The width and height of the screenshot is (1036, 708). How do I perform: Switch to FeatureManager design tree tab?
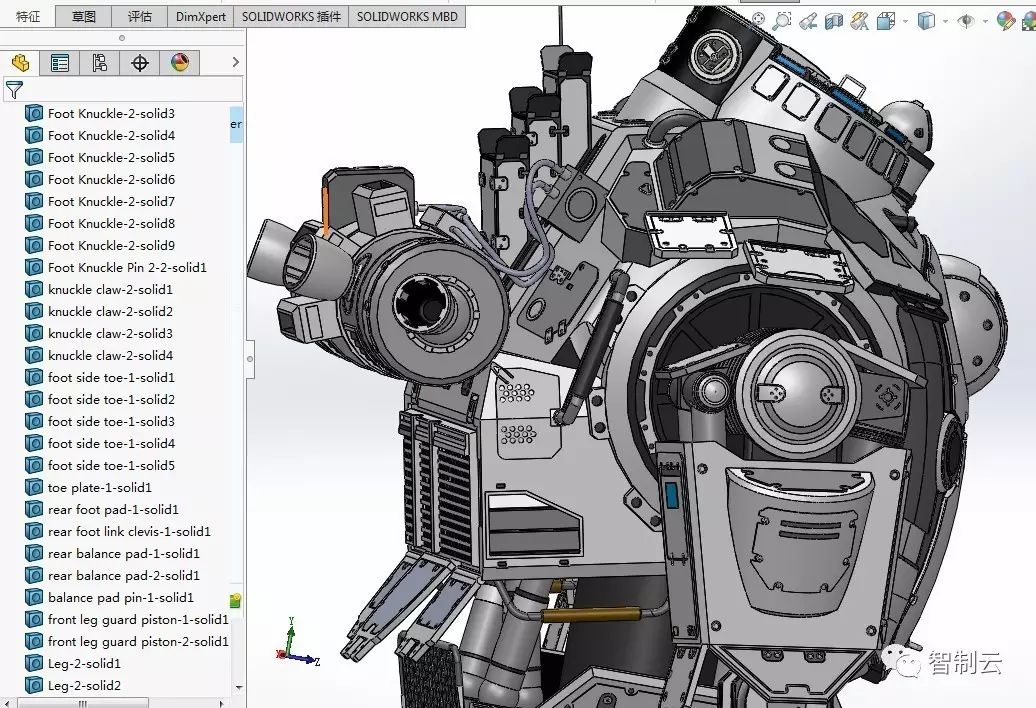(x=20, y=63)
